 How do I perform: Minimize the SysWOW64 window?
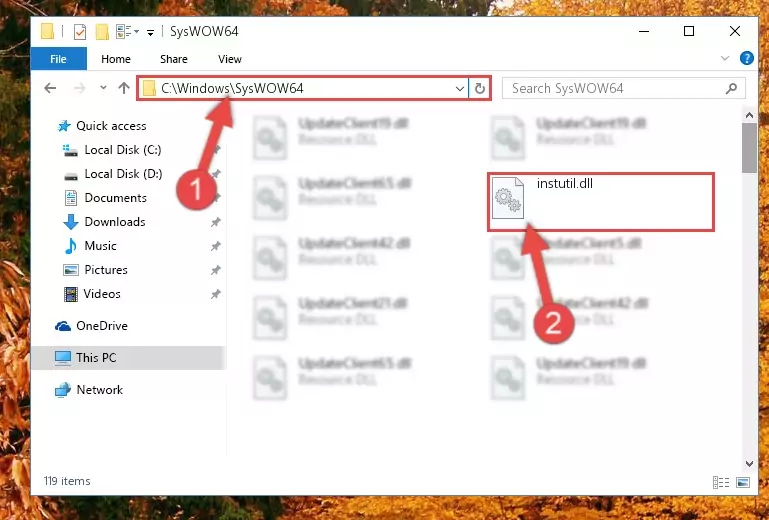coord(644,31)
